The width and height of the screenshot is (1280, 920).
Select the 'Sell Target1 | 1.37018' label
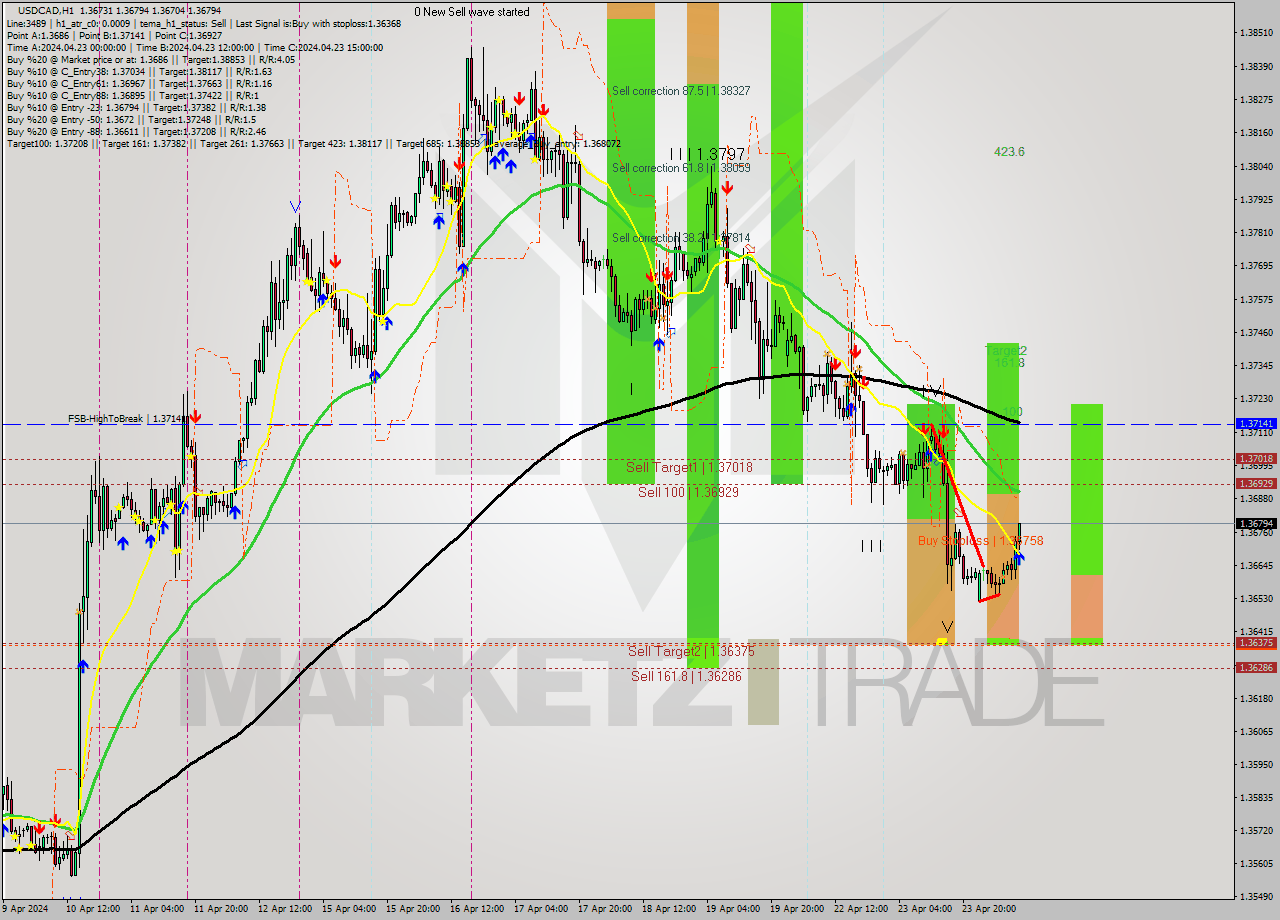point(689,467)
